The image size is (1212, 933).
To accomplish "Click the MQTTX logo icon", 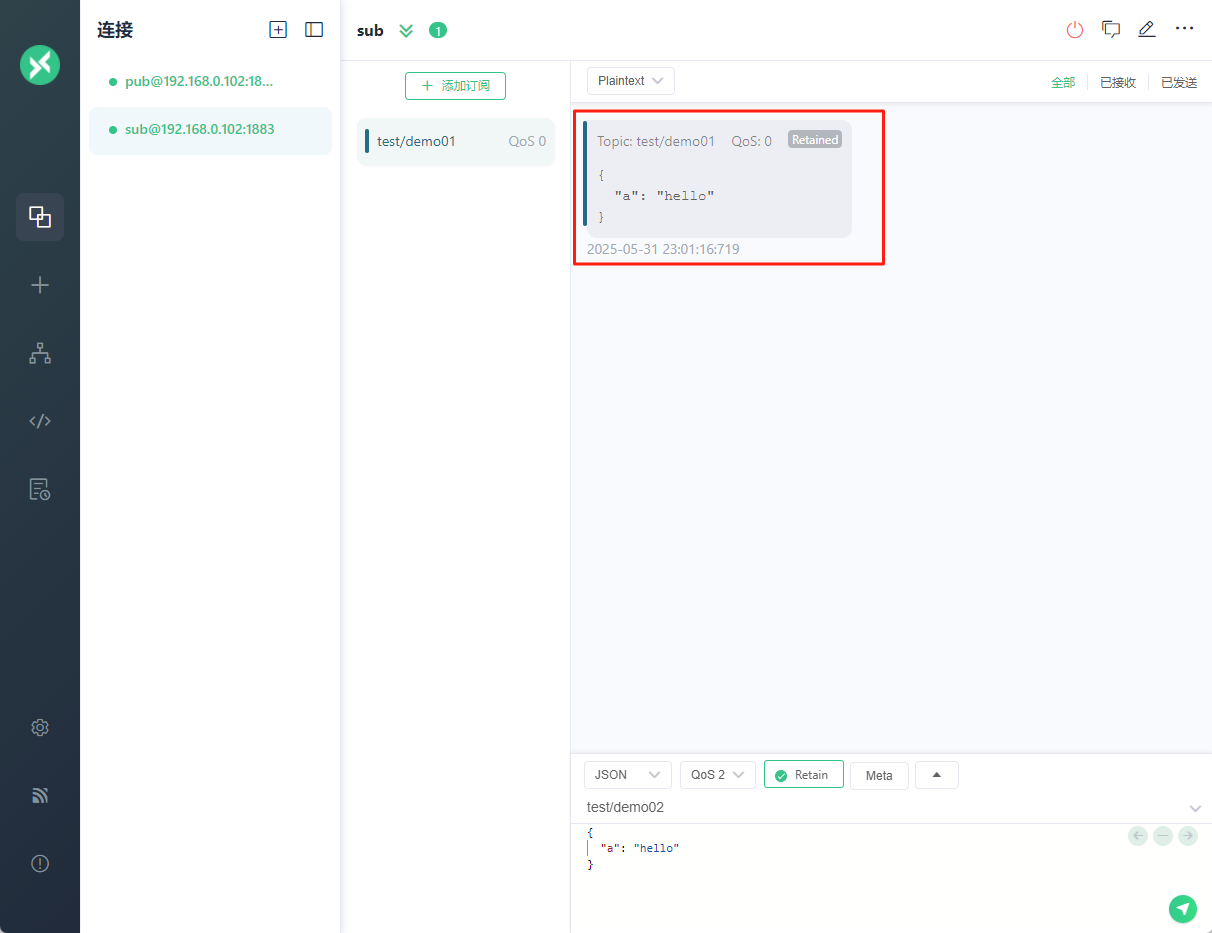I will pos(40,66).
